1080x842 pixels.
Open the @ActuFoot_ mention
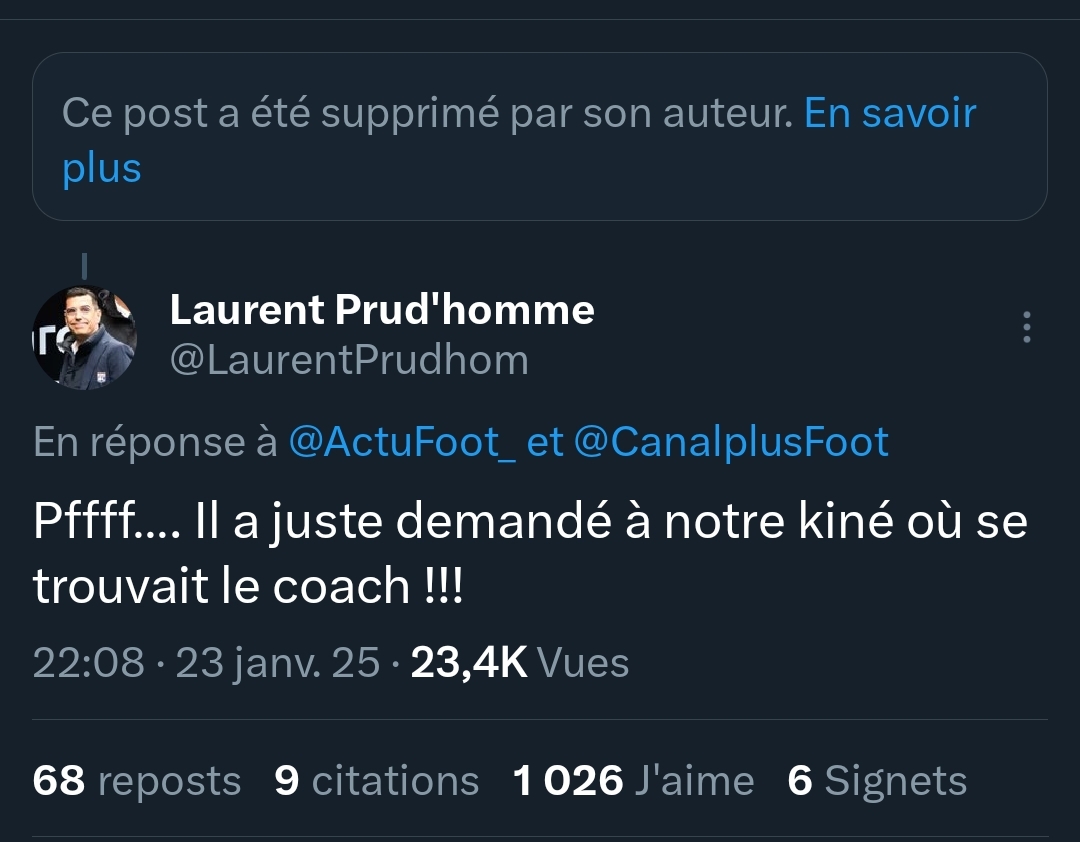point(402,441)
